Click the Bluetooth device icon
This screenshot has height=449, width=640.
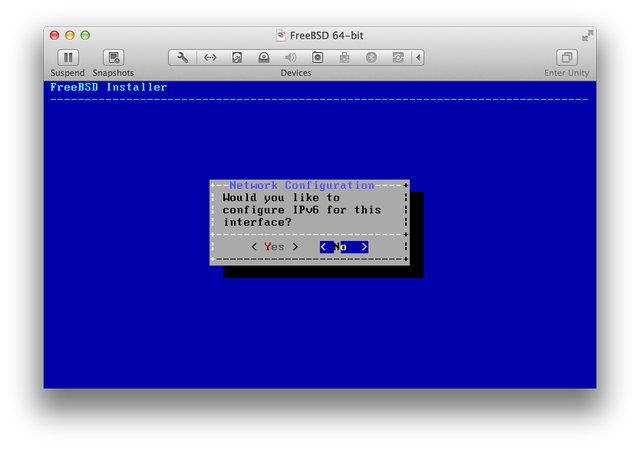[x=371, y=58]
